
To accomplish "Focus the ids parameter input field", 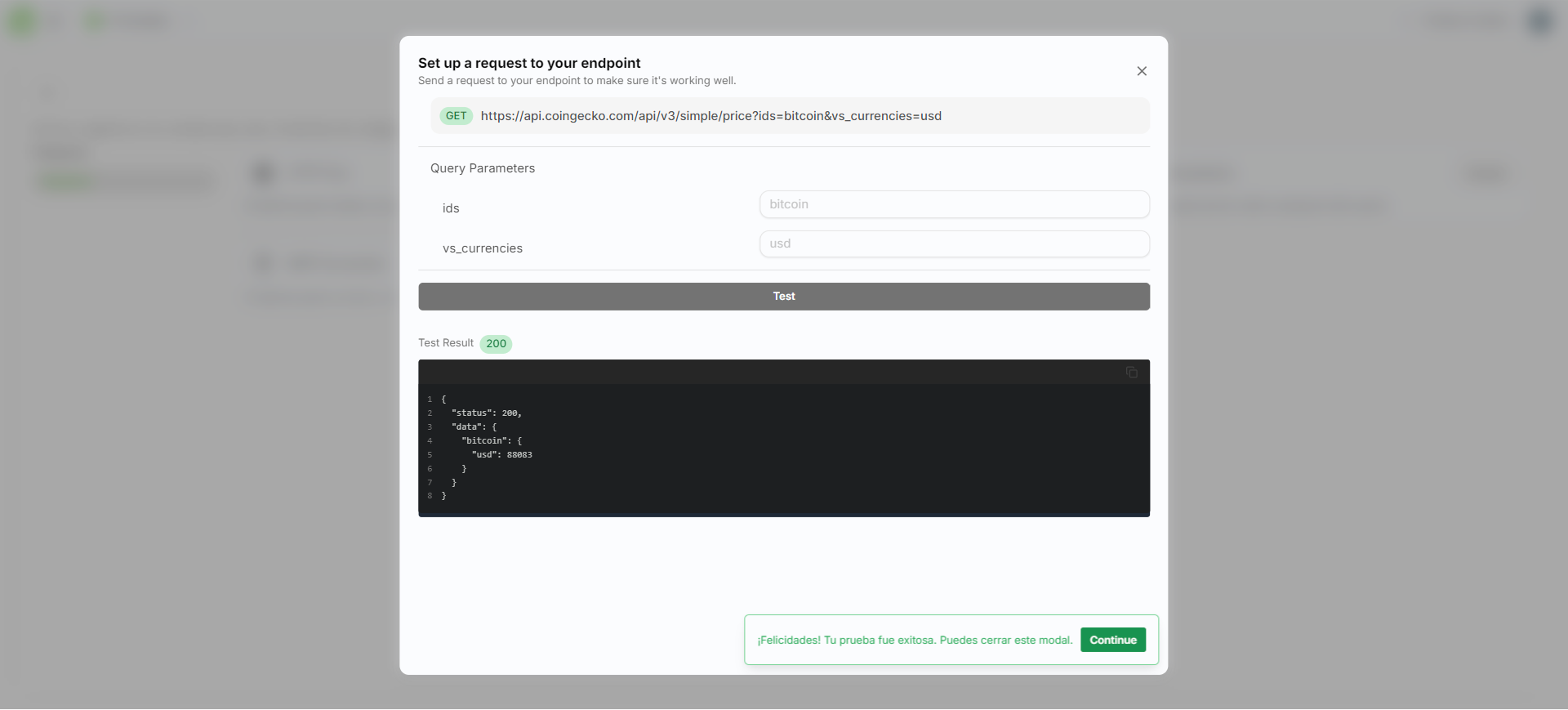I will 954,204.
